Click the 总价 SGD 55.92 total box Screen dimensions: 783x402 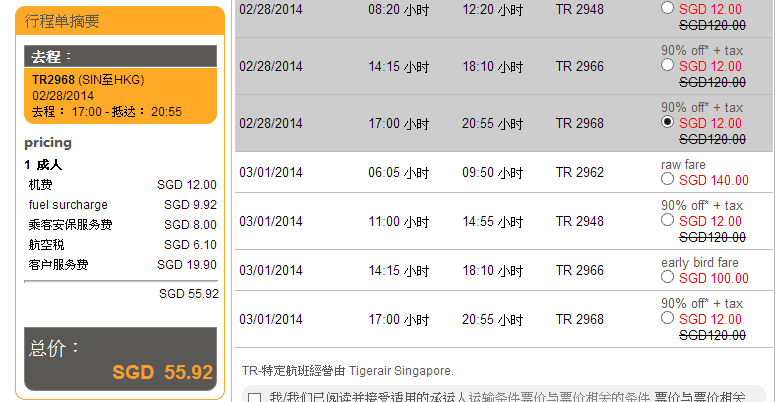[x=120, y=360]
